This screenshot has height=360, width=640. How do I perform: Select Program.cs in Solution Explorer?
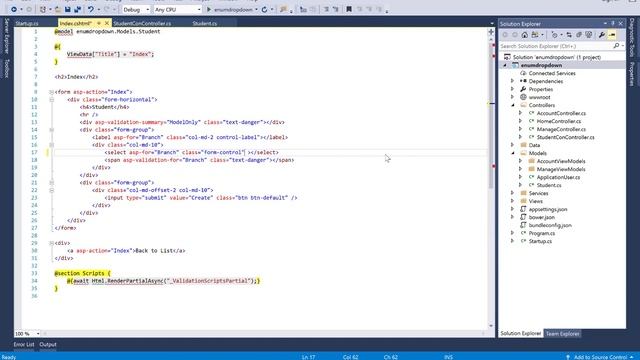(x=542, y=233)
